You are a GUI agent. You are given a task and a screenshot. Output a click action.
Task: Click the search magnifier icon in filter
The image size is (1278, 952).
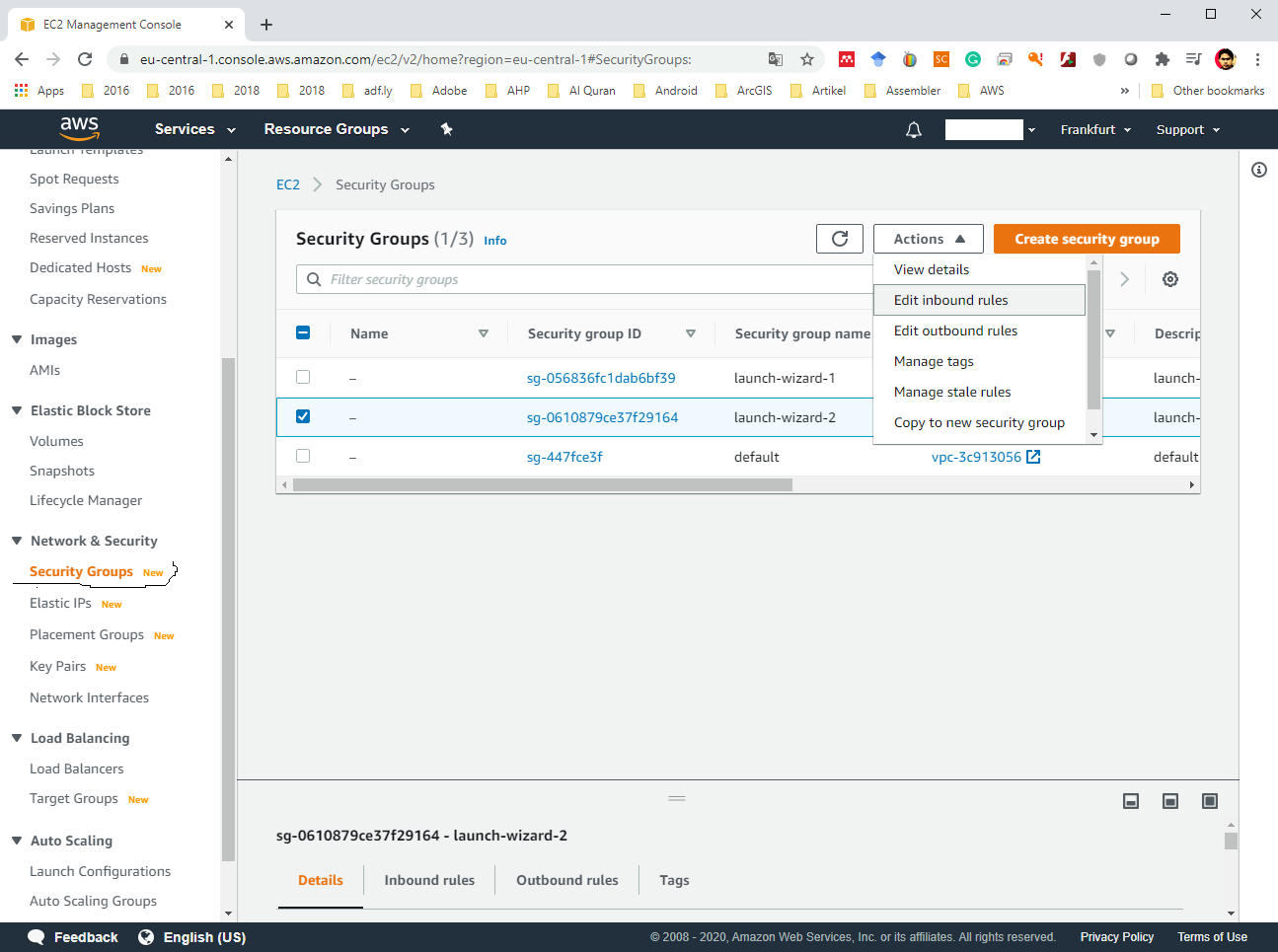314,279
